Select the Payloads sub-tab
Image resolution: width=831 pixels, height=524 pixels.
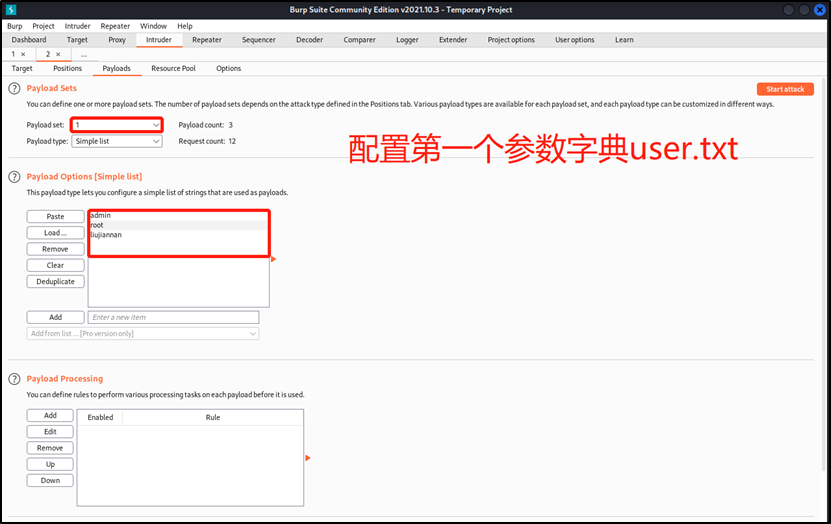[x=117, y=68]
